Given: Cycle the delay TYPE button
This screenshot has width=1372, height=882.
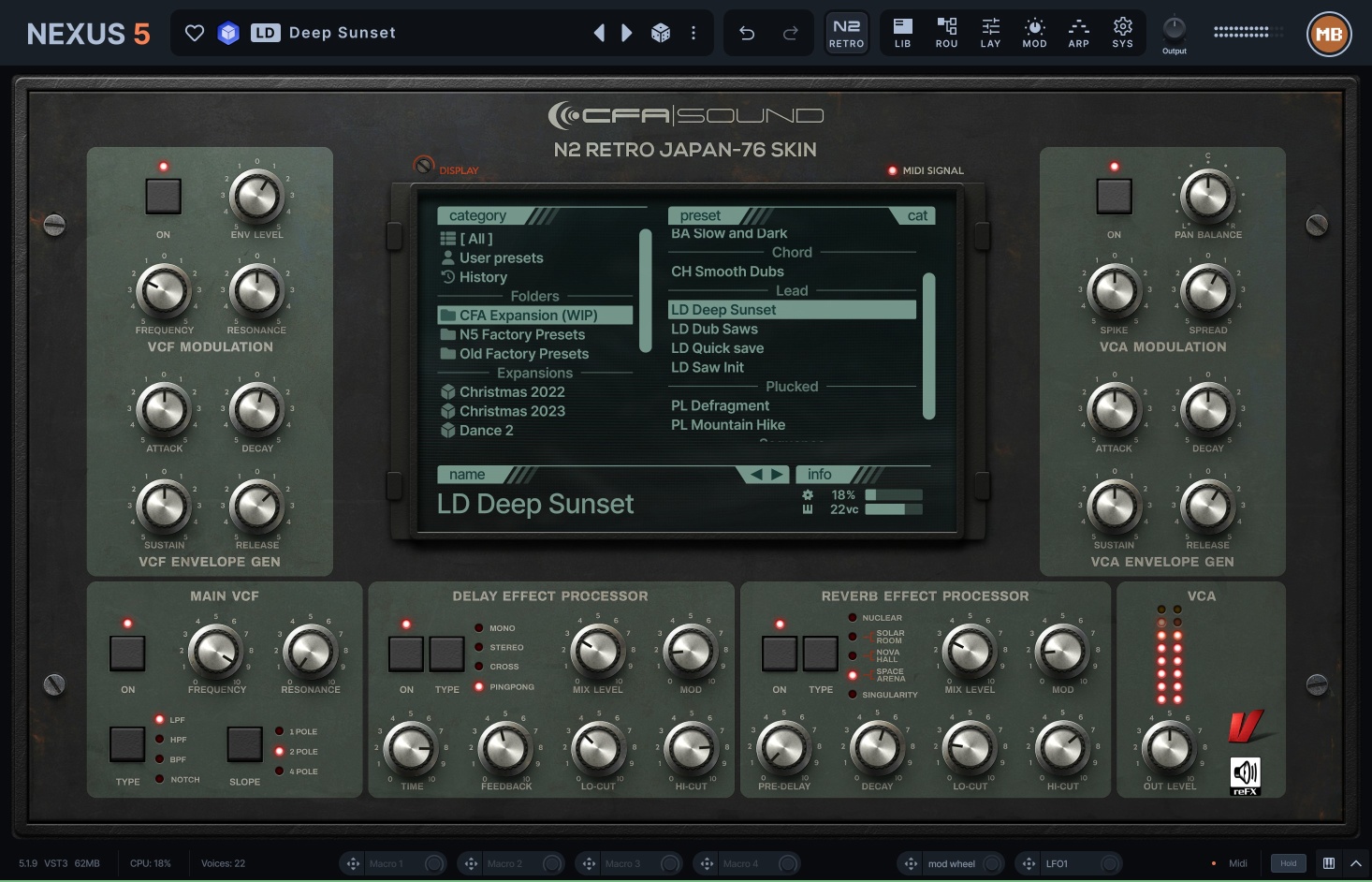Looking at the screenshot, I should [x=446, y=654].
